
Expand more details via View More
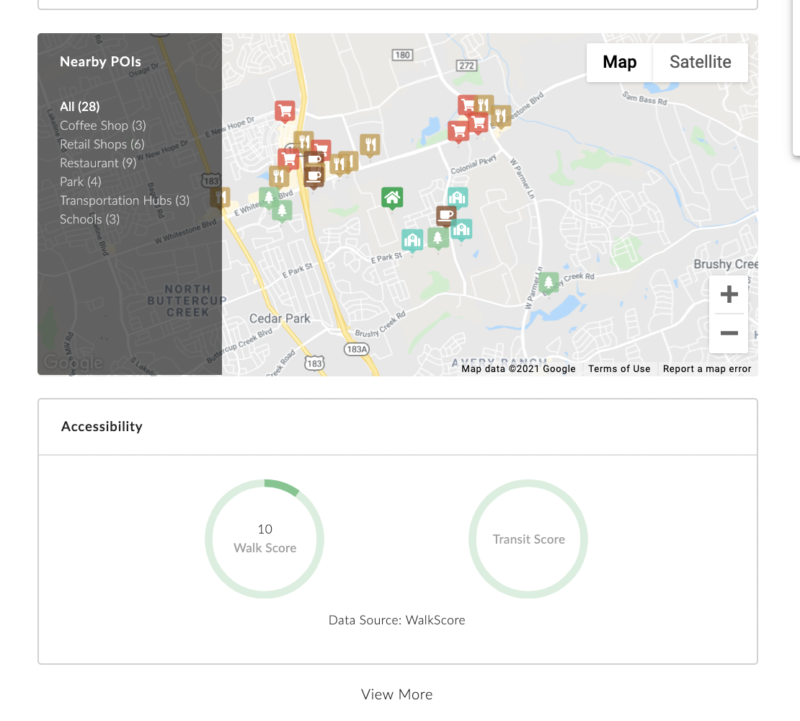click(x=397, y=694)
